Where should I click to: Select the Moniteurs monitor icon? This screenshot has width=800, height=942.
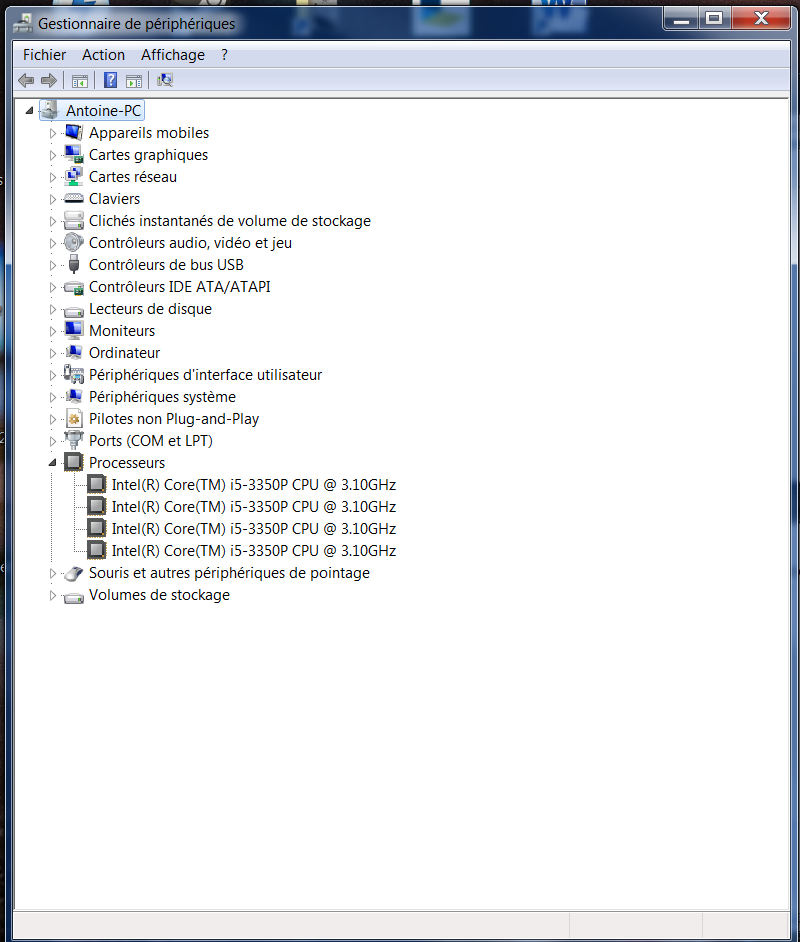[74, 330]
